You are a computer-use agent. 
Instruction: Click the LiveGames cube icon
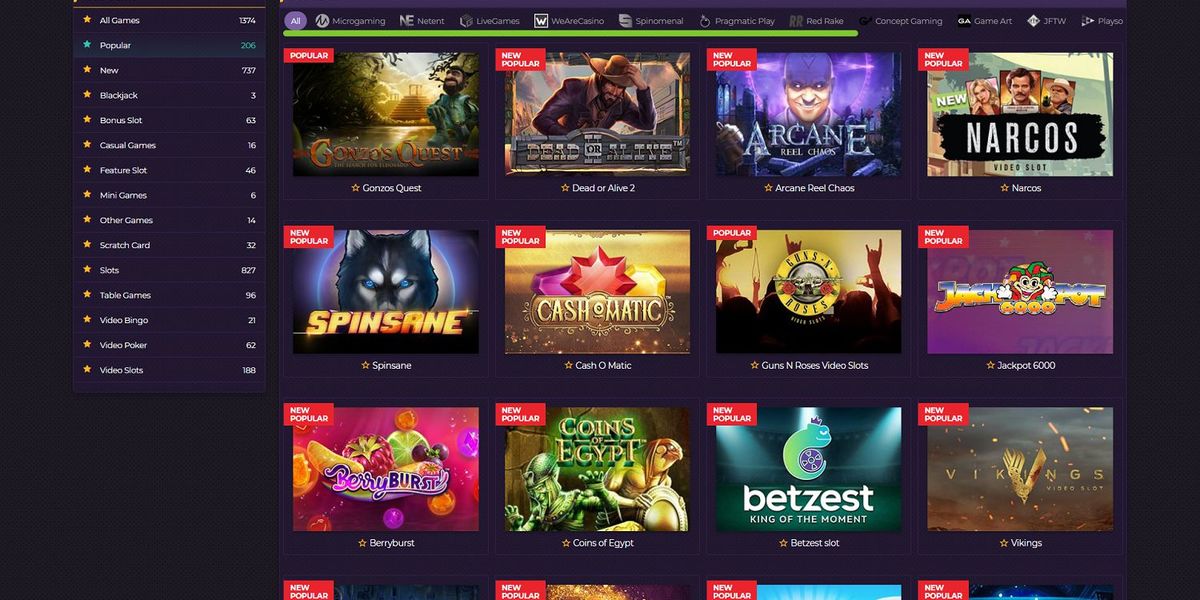coord(466,21)
